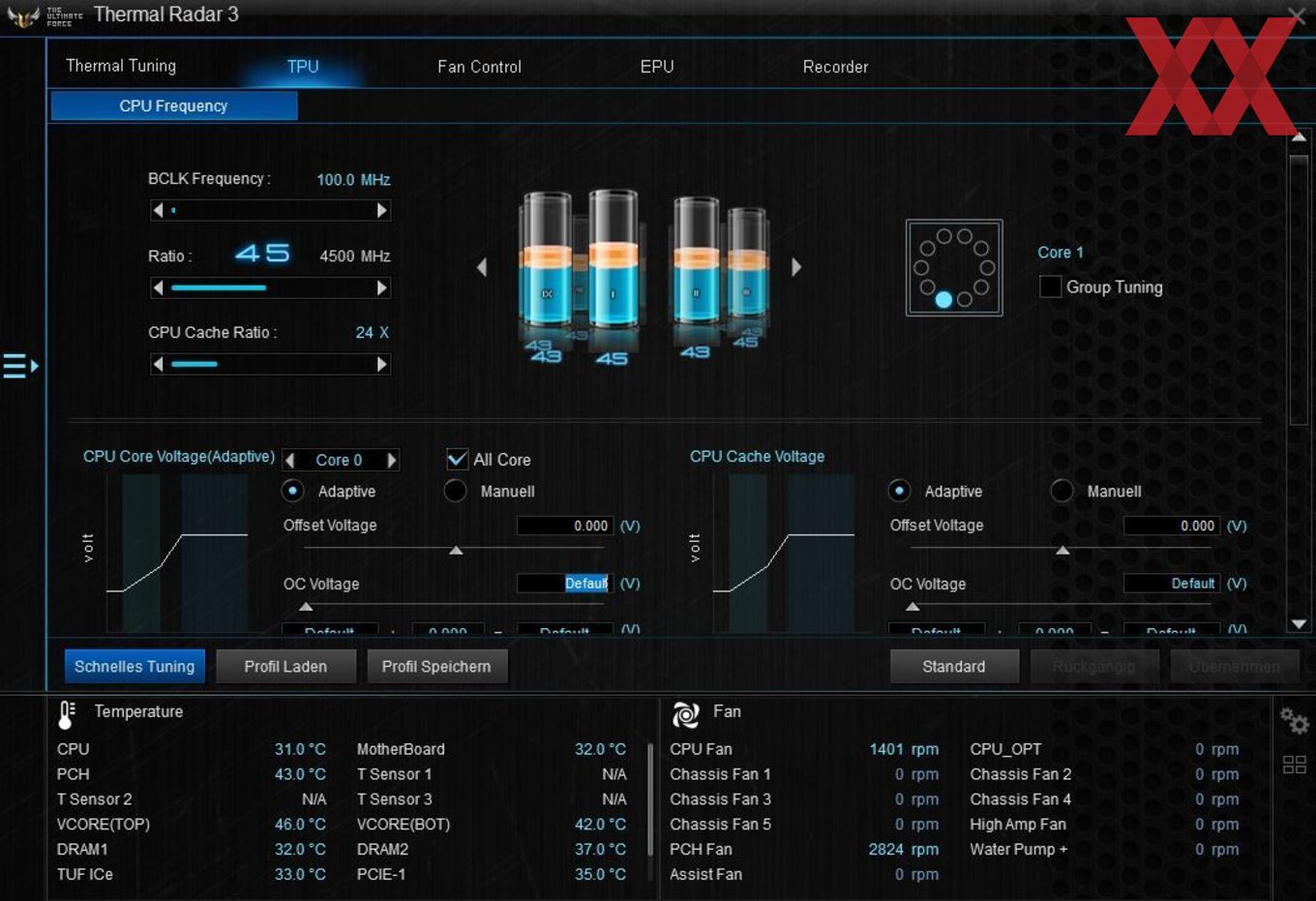Click the core selector dial
The width and height of the screenshot is (1316, 901).
pos(954,268)
